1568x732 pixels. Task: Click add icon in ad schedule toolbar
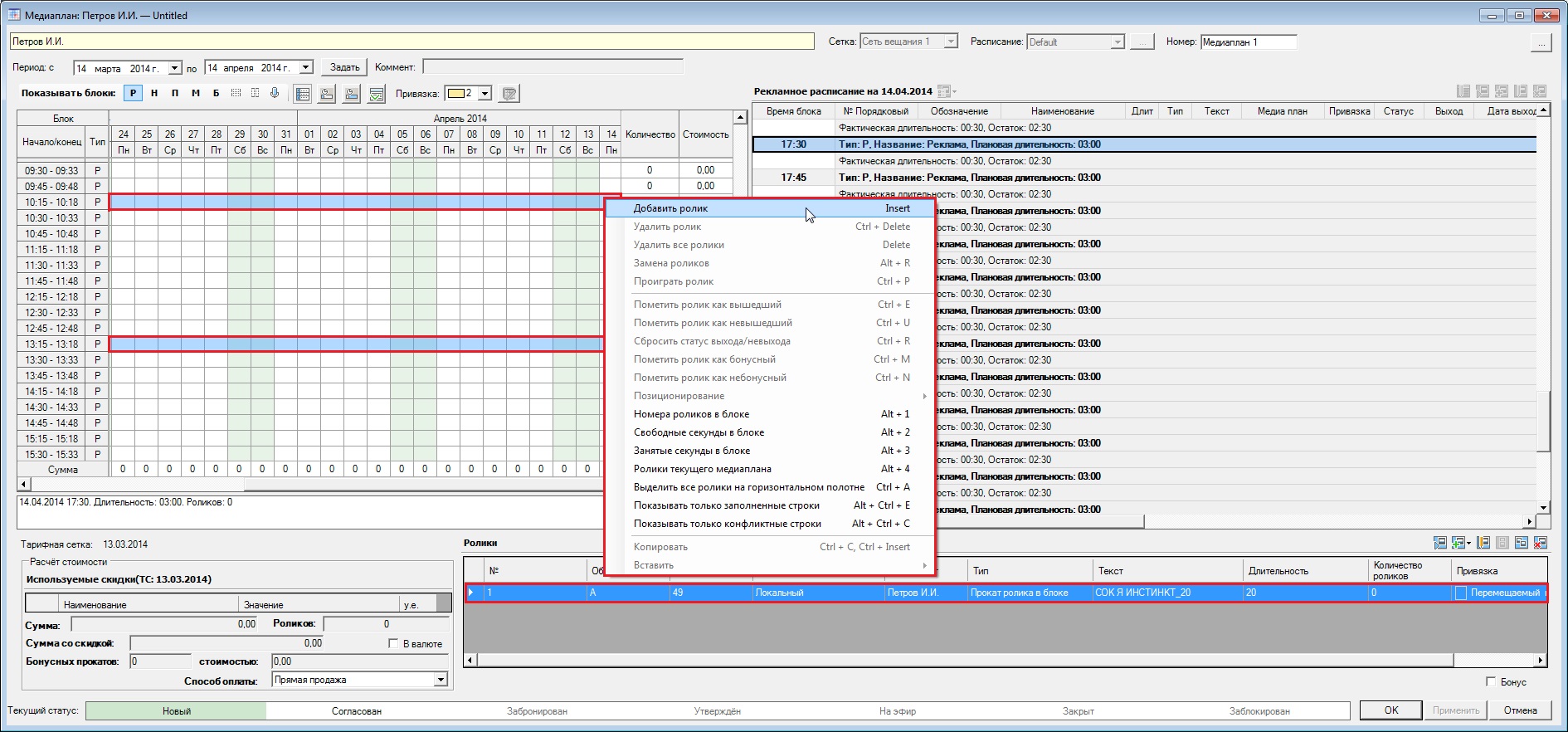(x=1502, y=91)
